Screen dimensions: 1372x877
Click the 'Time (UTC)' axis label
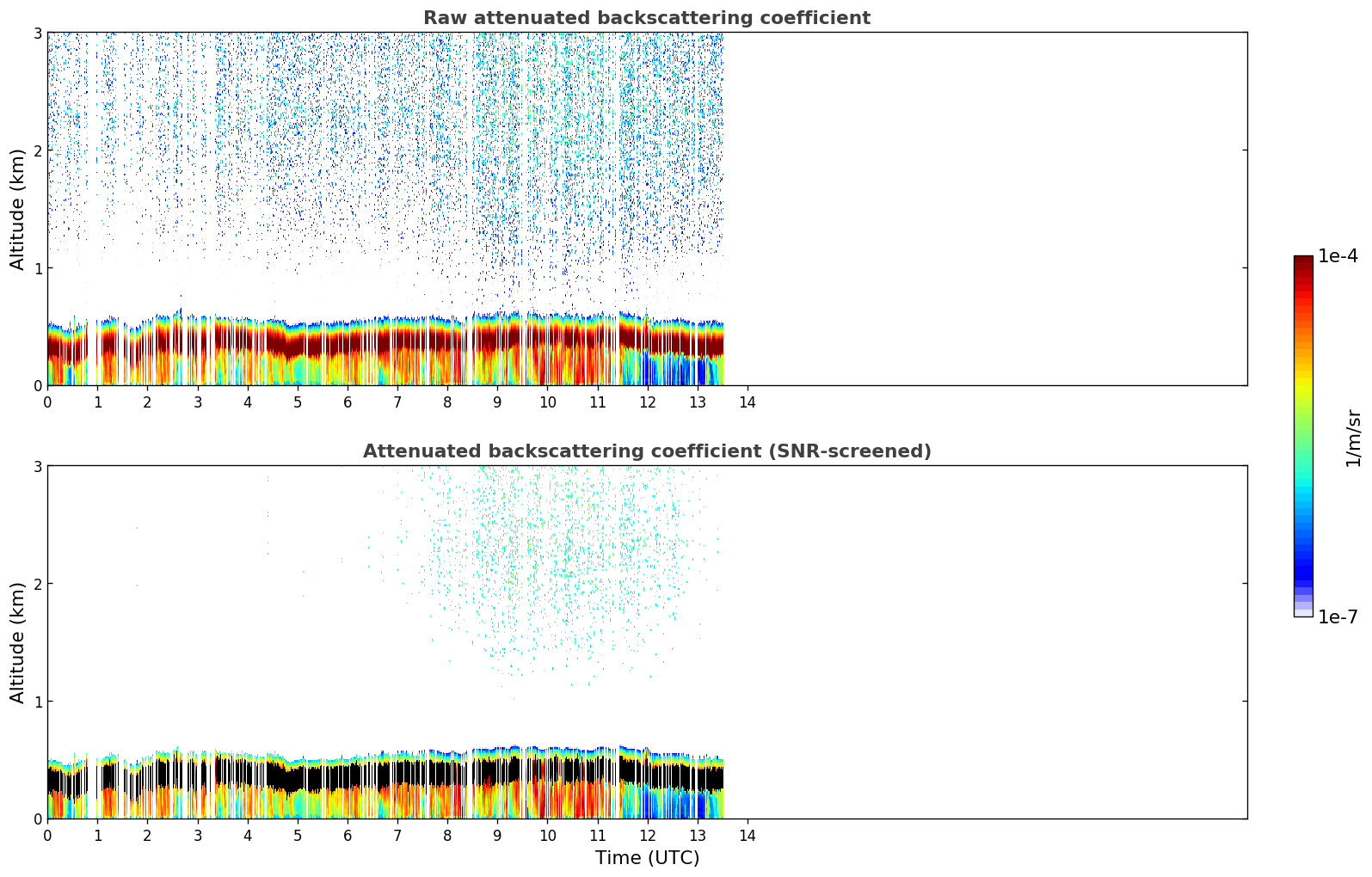647,857
